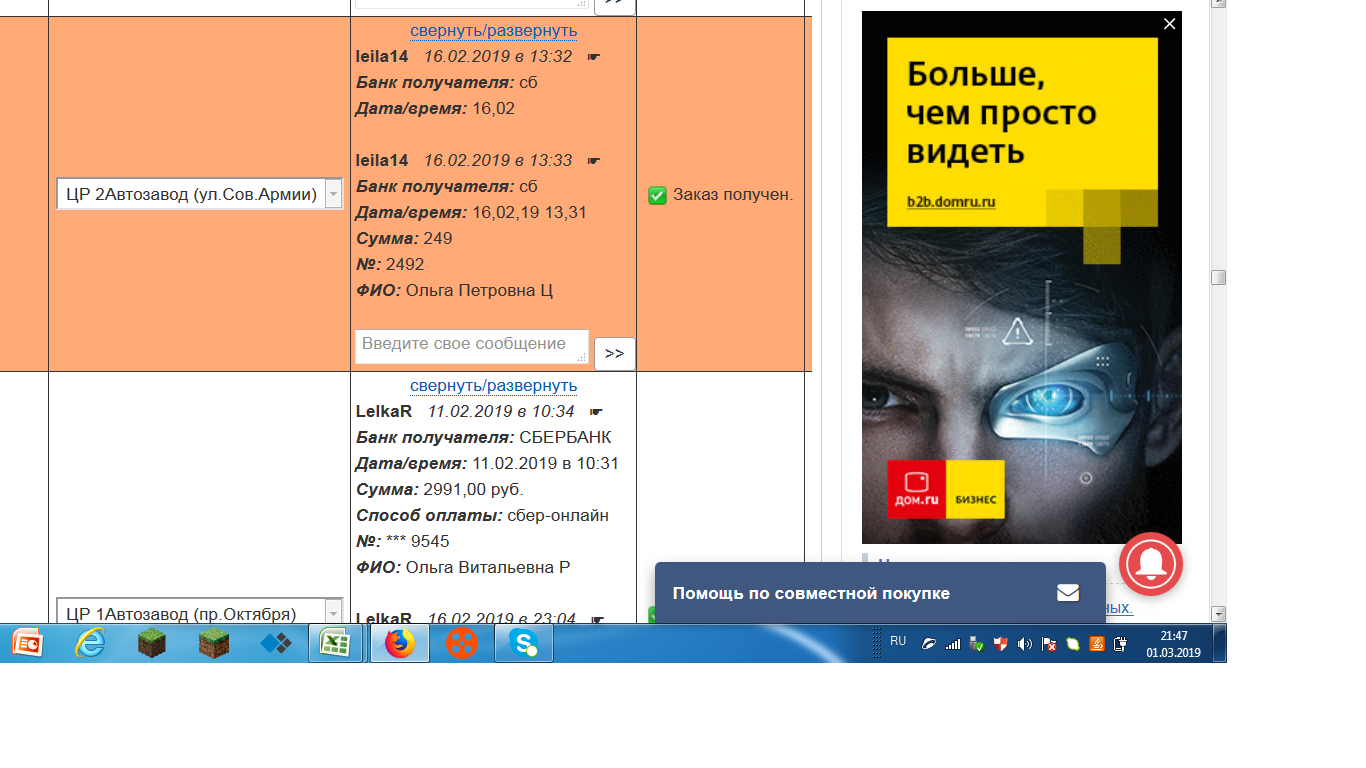Open the volume speaker tray icon
The height and width of the screenshot is (768, 1366).
click(x=1024, y=645)
